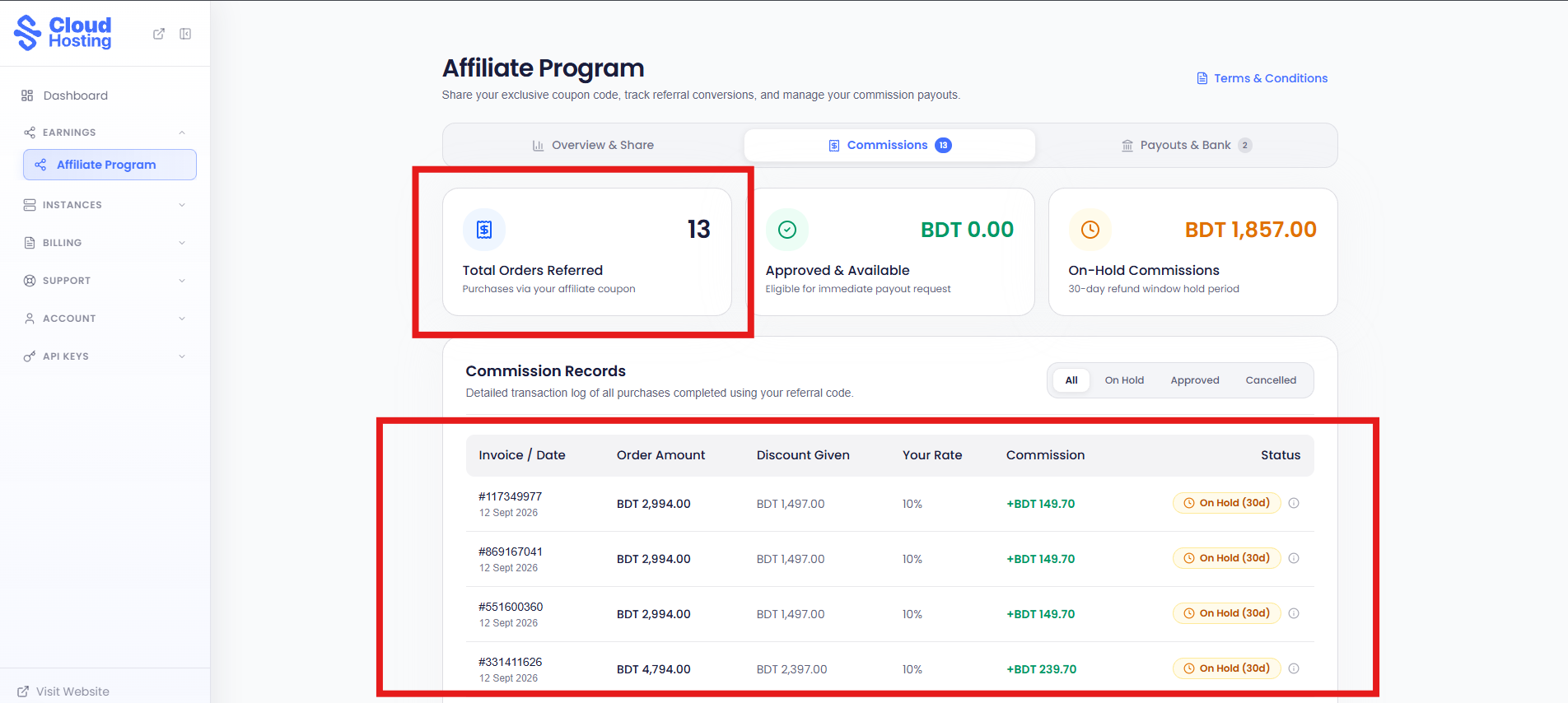Click invoice number #869167041
This screenshot has height=703, width=1568.
(x=510, y=552)
